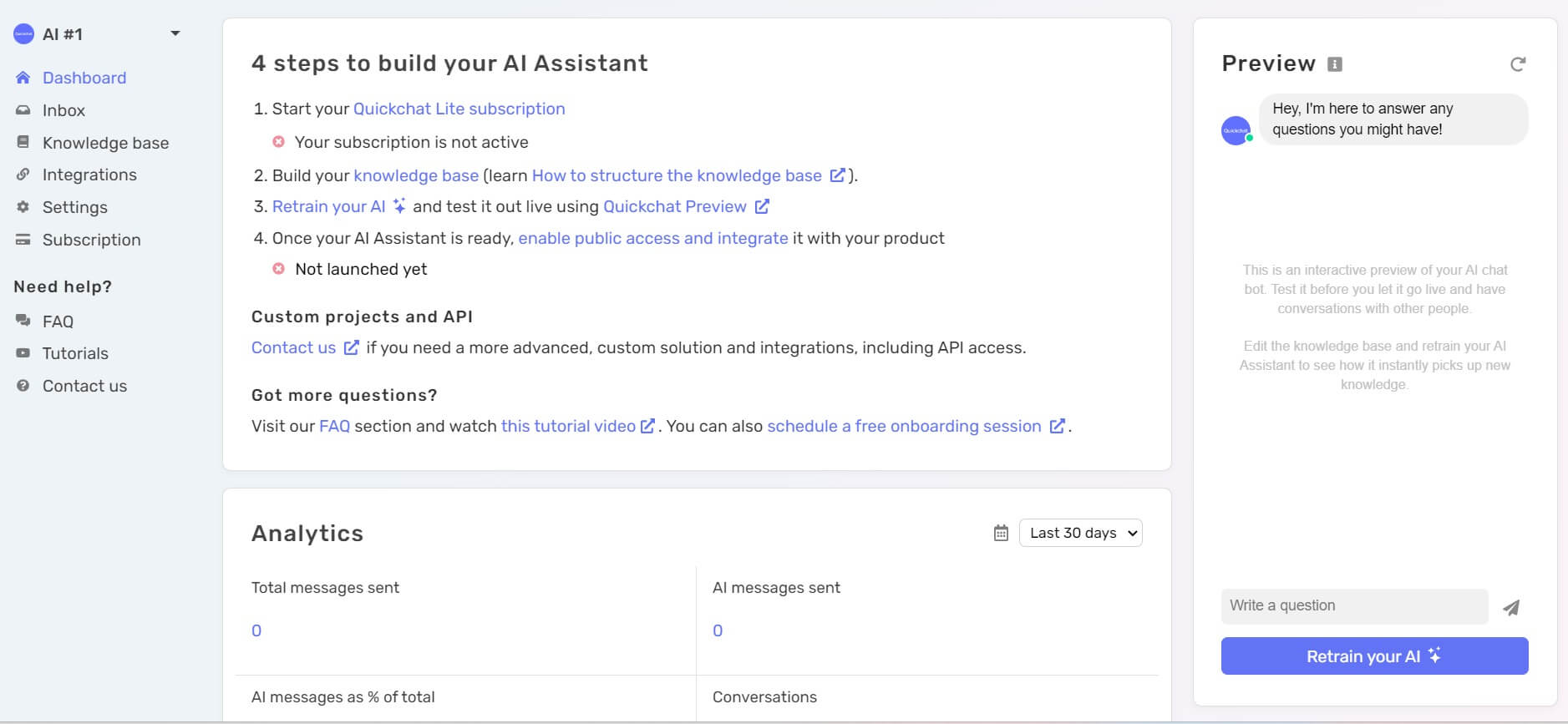Click external-link icon after Quickchat Preview
The height and width of the screenshot is (724, 1568).
[x=762, y=205]
